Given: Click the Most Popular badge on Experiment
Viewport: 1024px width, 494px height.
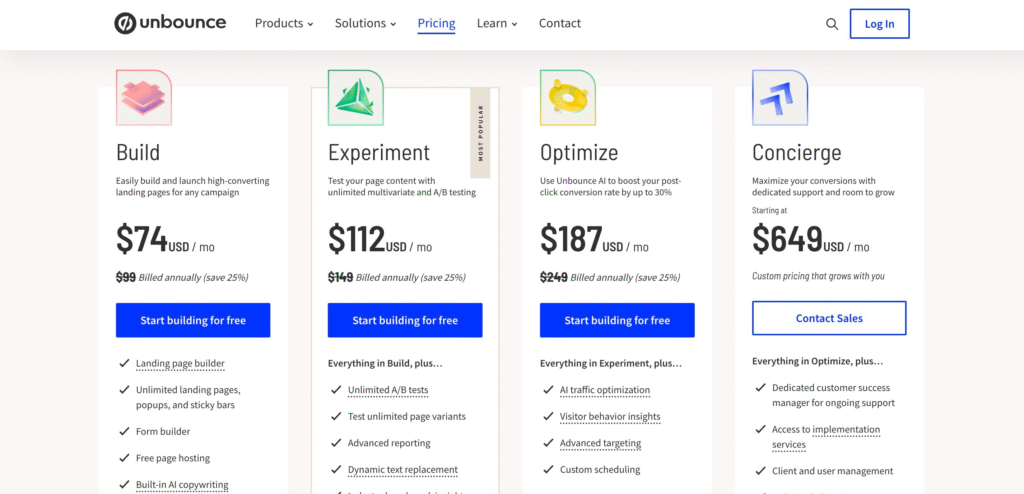Looking at the screenshot, I should coord(480,133).
